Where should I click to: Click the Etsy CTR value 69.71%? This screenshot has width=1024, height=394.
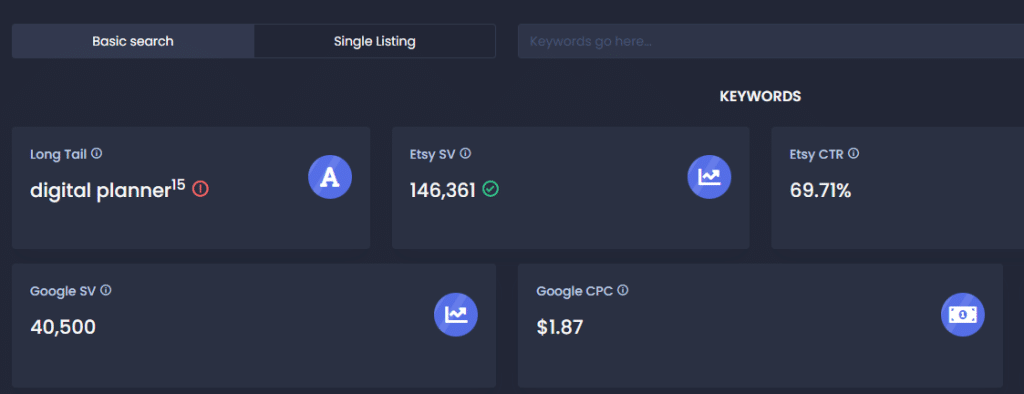click(x=820, y=191)
